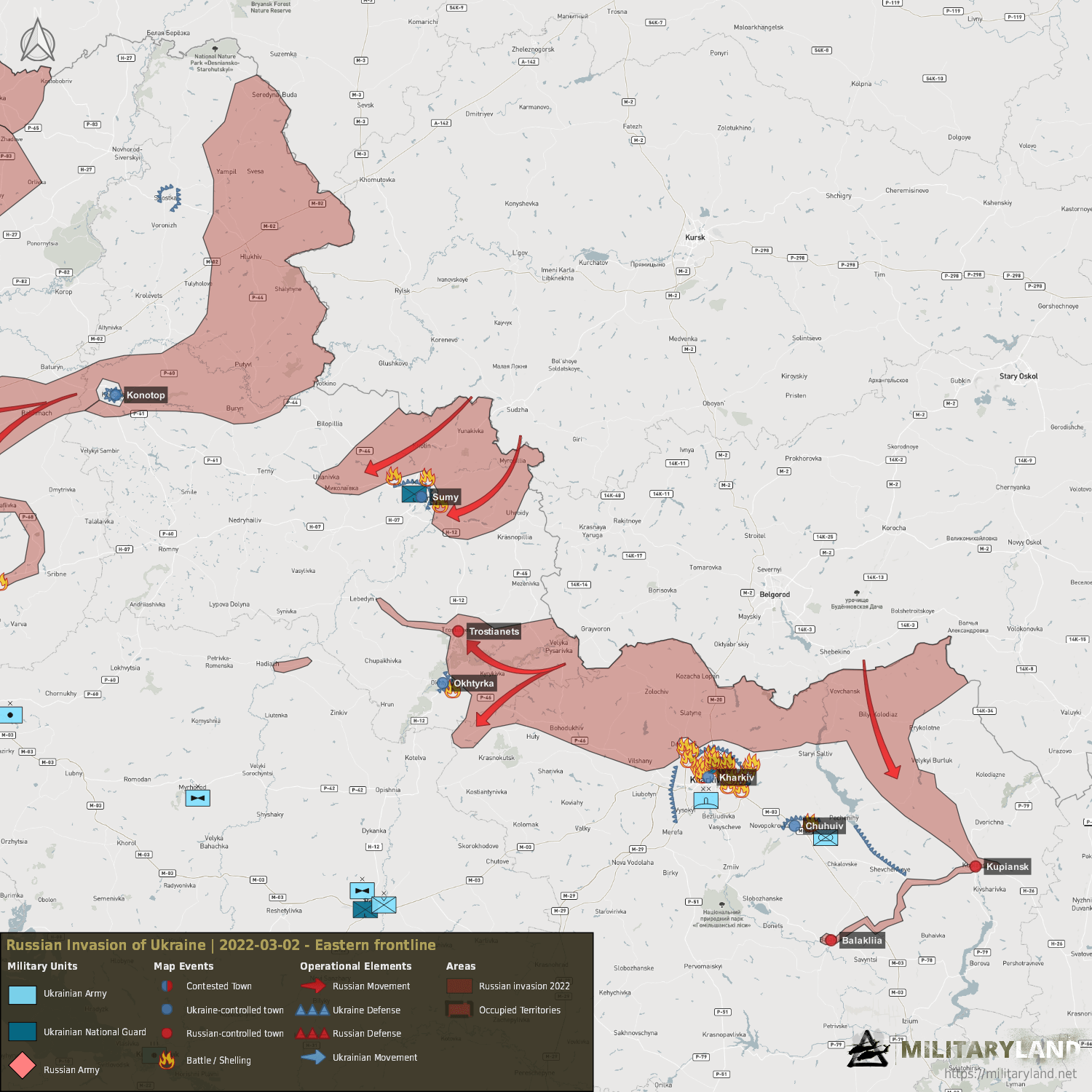The width and height of the screenshot is (1092, 1092).
Task: Click the Romny town name
Action: click(168, 549)
